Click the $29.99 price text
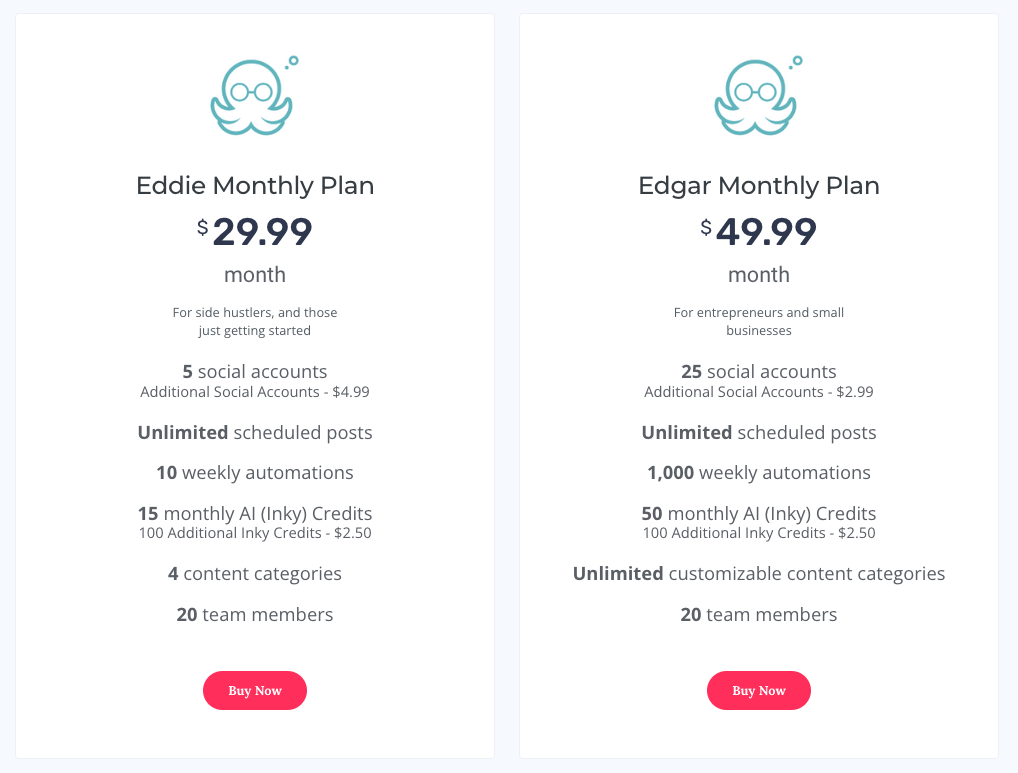Screen dimensions: 1018x773 click(x=254, y=232)
